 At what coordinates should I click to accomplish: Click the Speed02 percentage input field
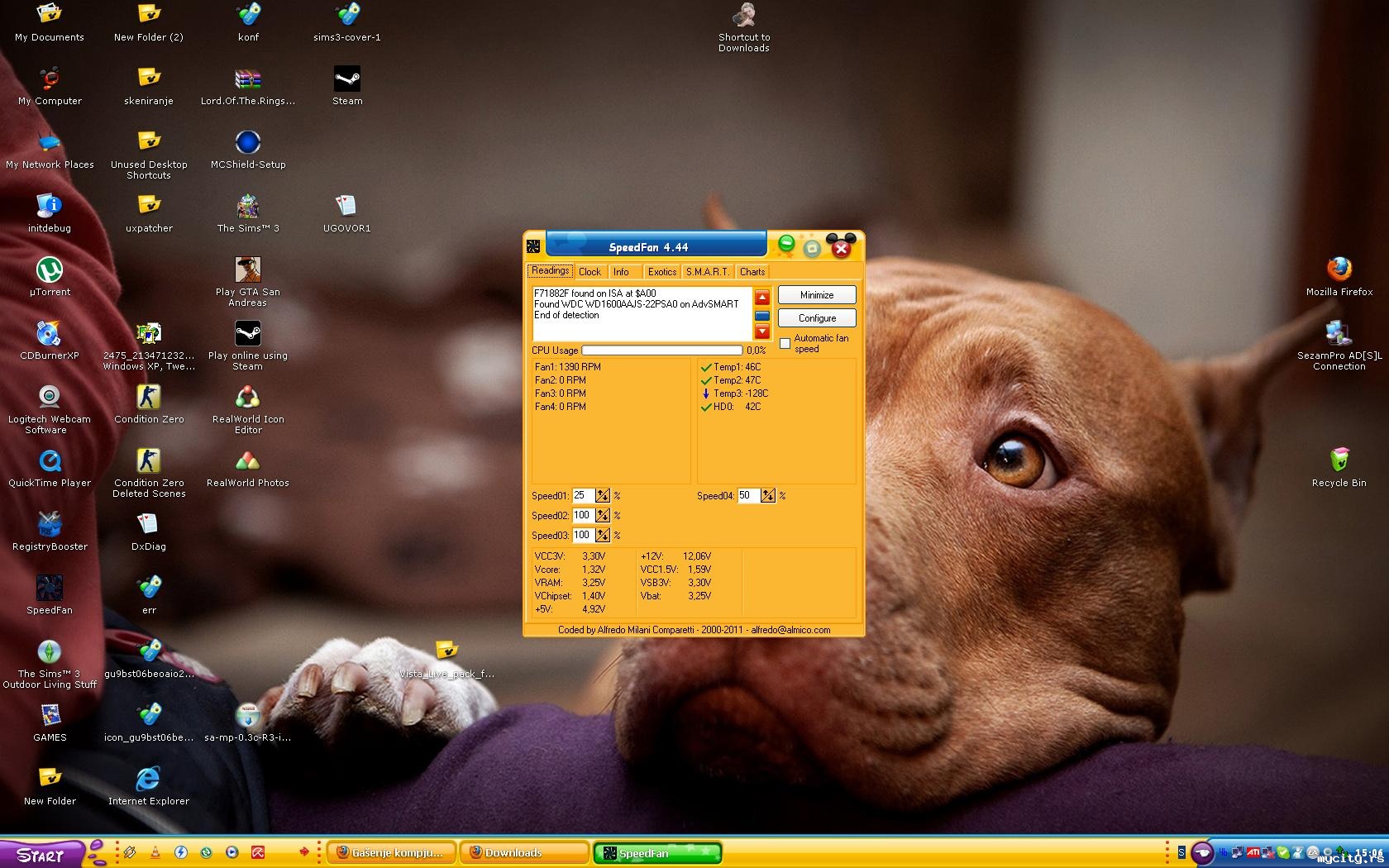[583, 516]
